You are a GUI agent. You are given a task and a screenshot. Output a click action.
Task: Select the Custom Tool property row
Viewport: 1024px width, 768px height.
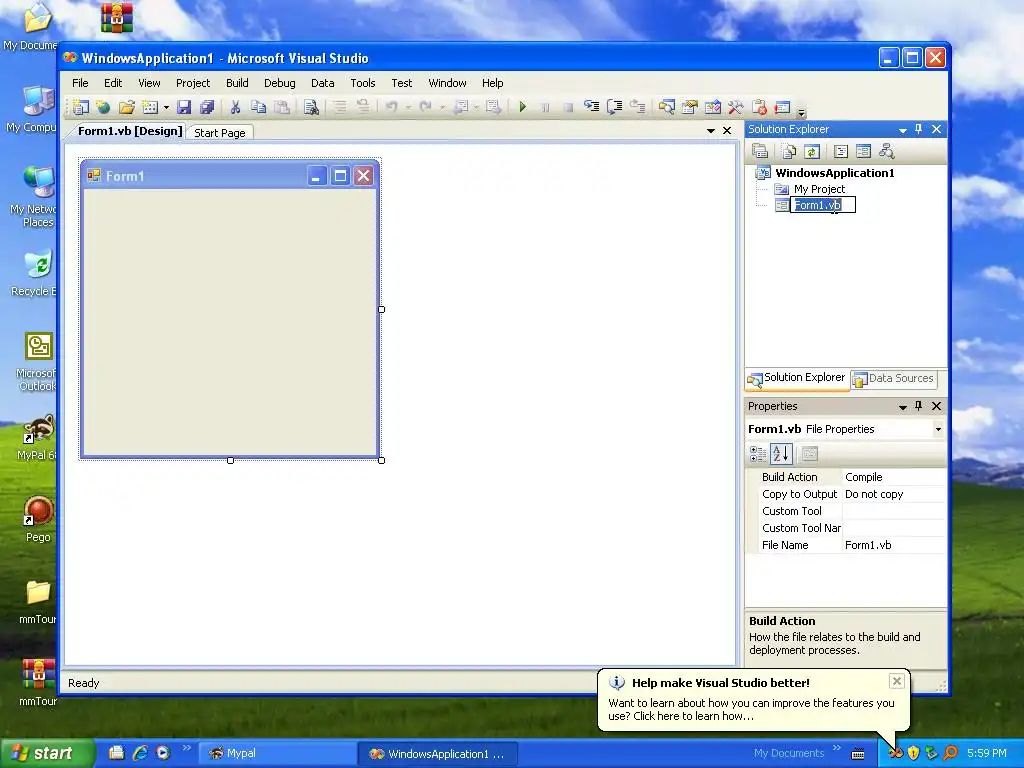coord(846,511)
